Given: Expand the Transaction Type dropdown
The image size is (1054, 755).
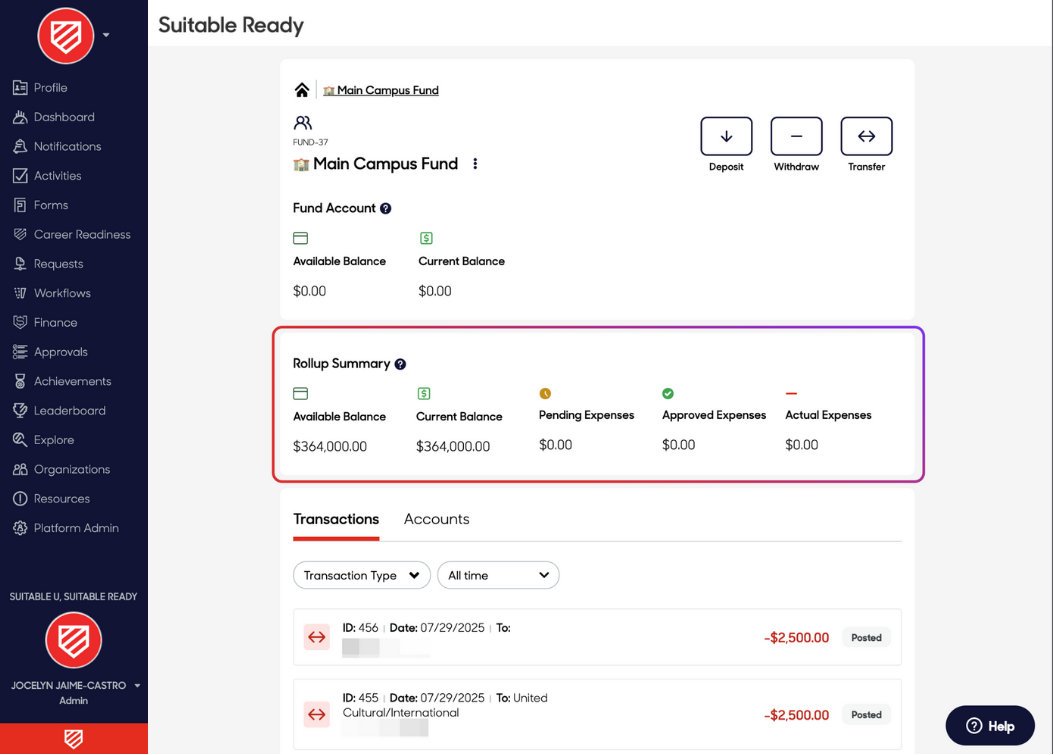Looking at the screenshot, I should click(361, 575).
